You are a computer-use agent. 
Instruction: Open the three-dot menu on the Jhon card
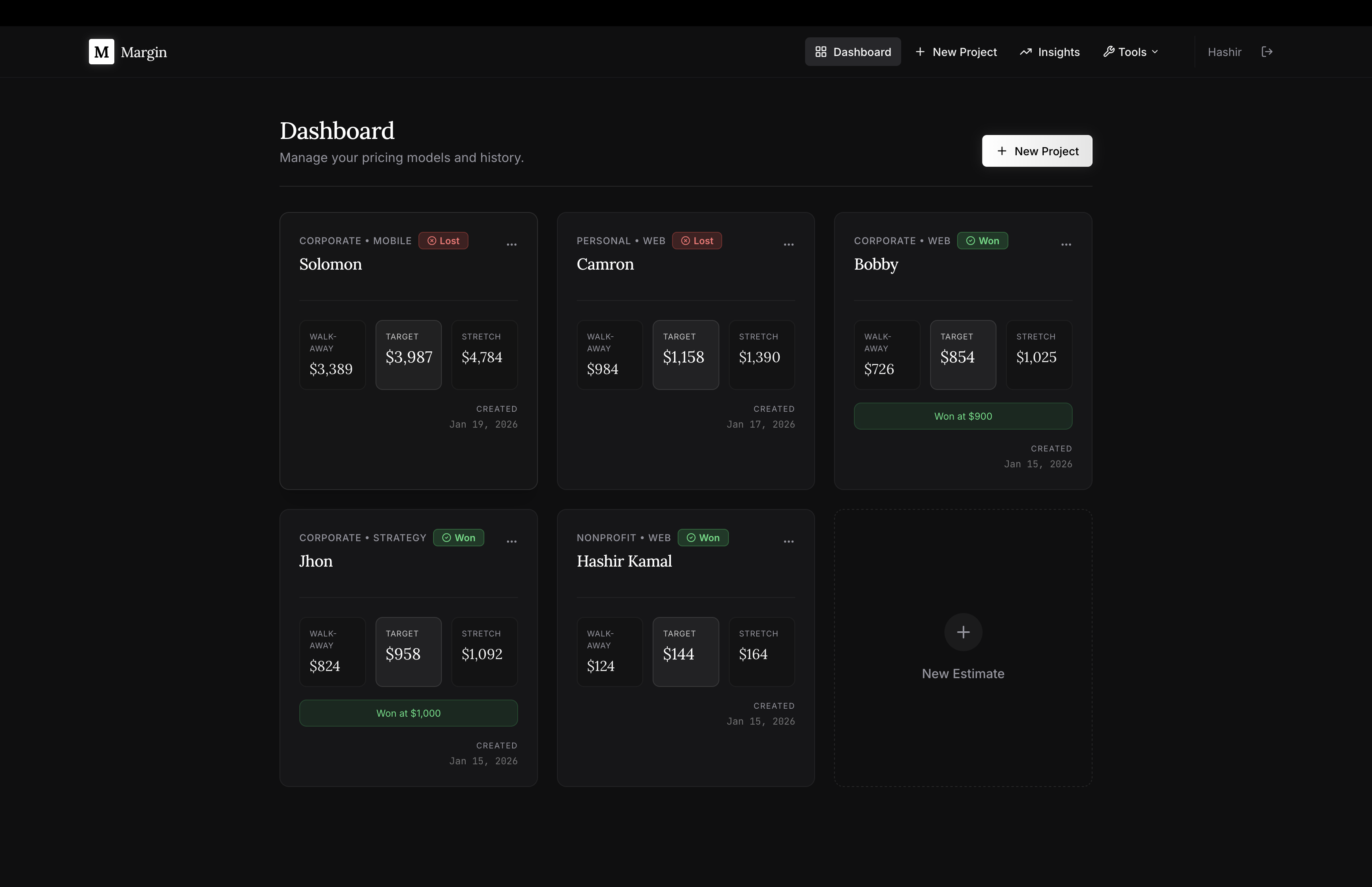tap(511, 542)
